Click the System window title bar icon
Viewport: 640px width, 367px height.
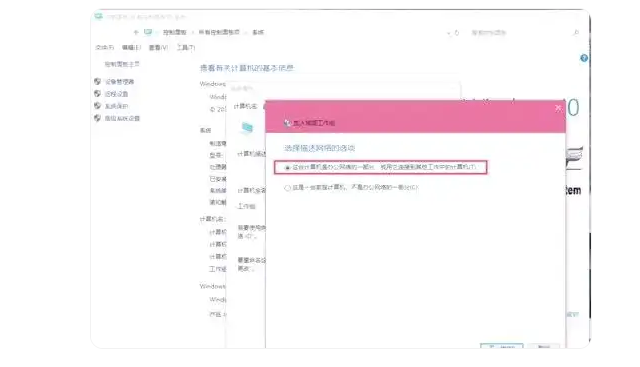pyautogui.click(x=98, y=16)
